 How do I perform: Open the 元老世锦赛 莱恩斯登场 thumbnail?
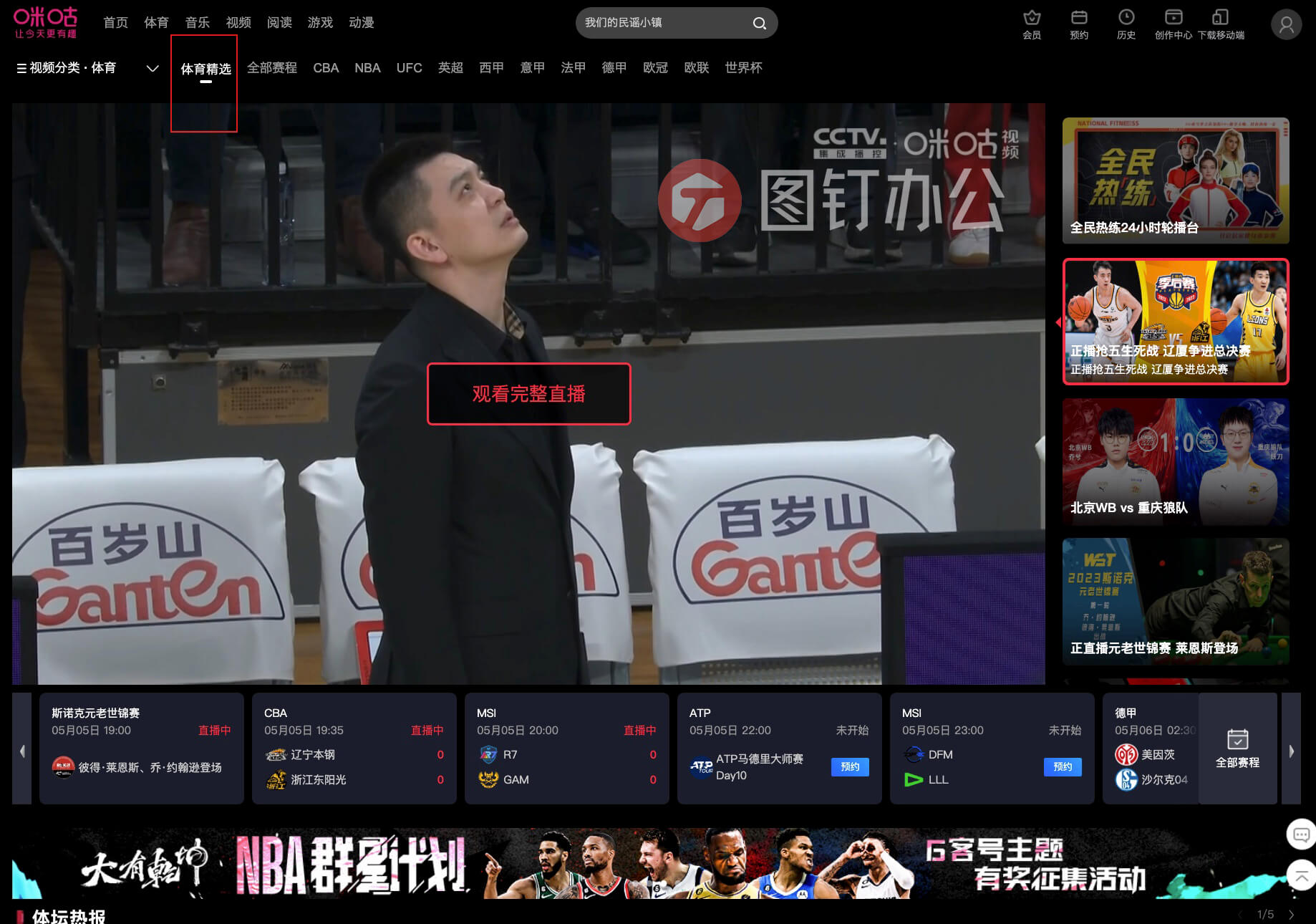pos(1176,602)
